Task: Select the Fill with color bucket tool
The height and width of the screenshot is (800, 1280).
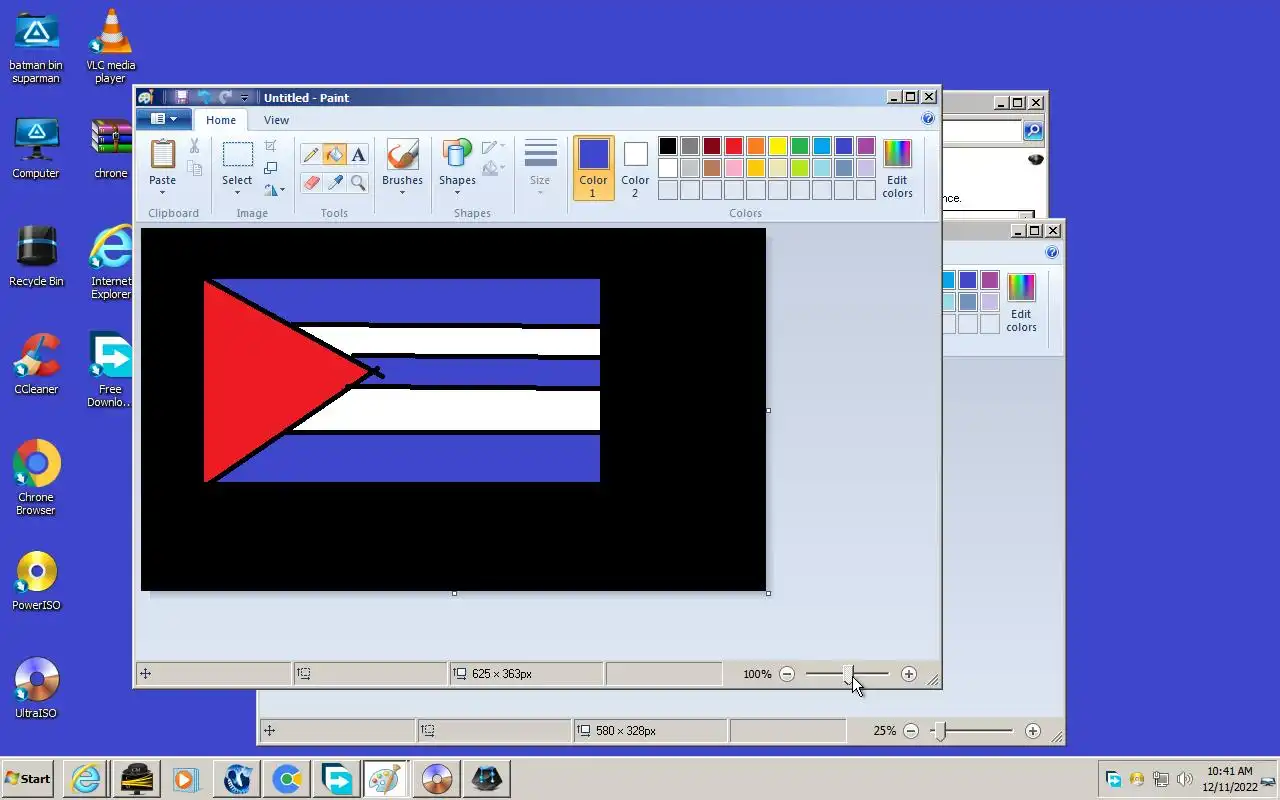Action: click(x=334, y=155)
